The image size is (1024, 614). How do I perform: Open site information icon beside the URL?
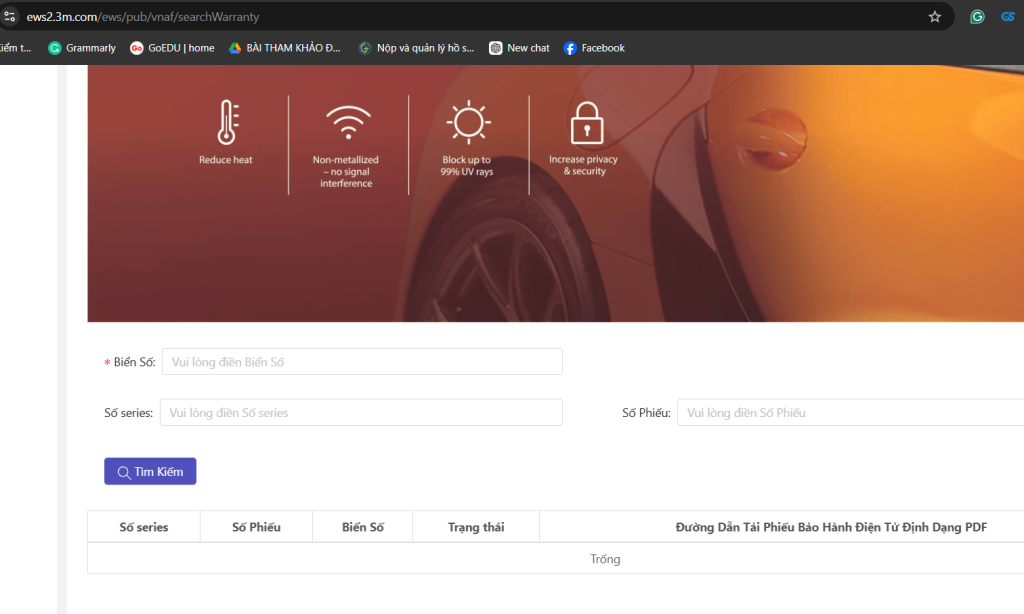(x=10, y=17)
